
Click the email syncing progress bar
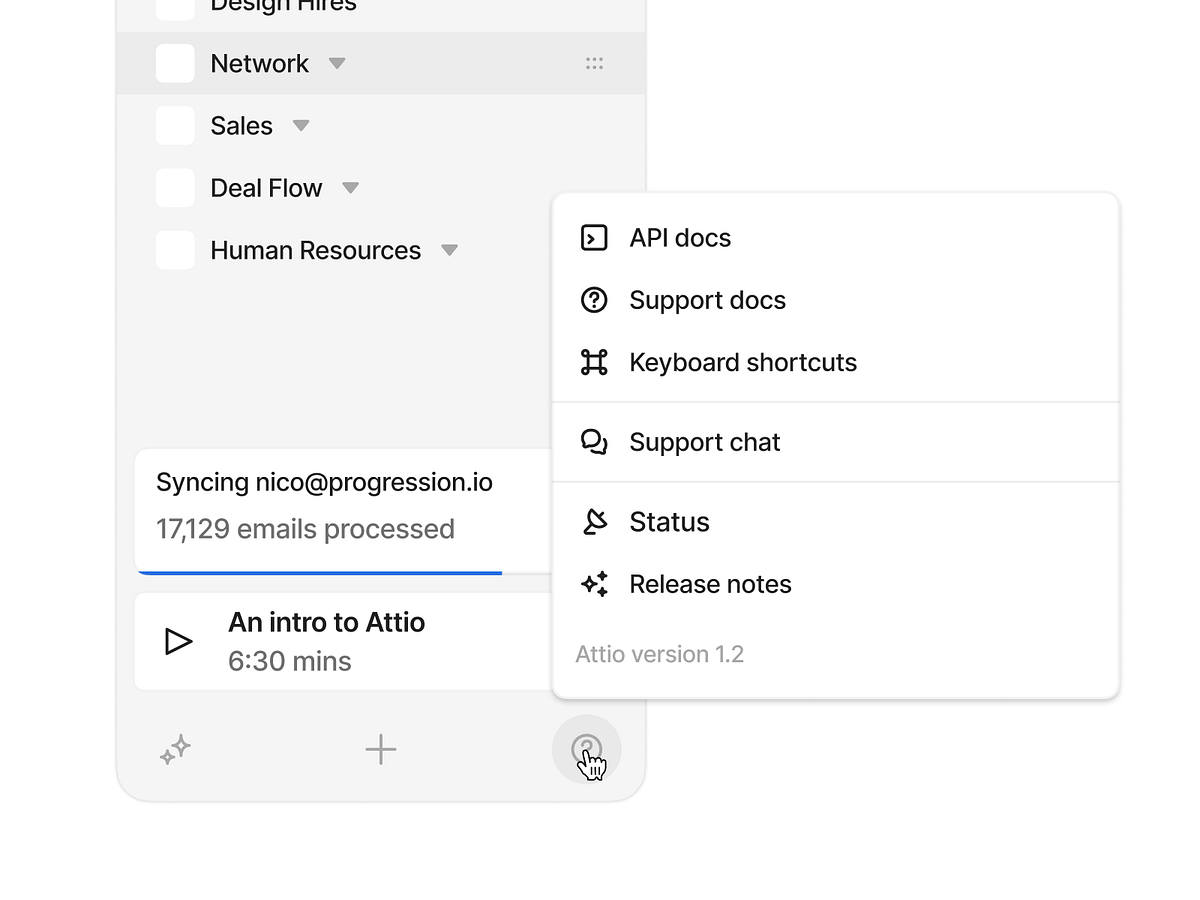coord(320,573)
